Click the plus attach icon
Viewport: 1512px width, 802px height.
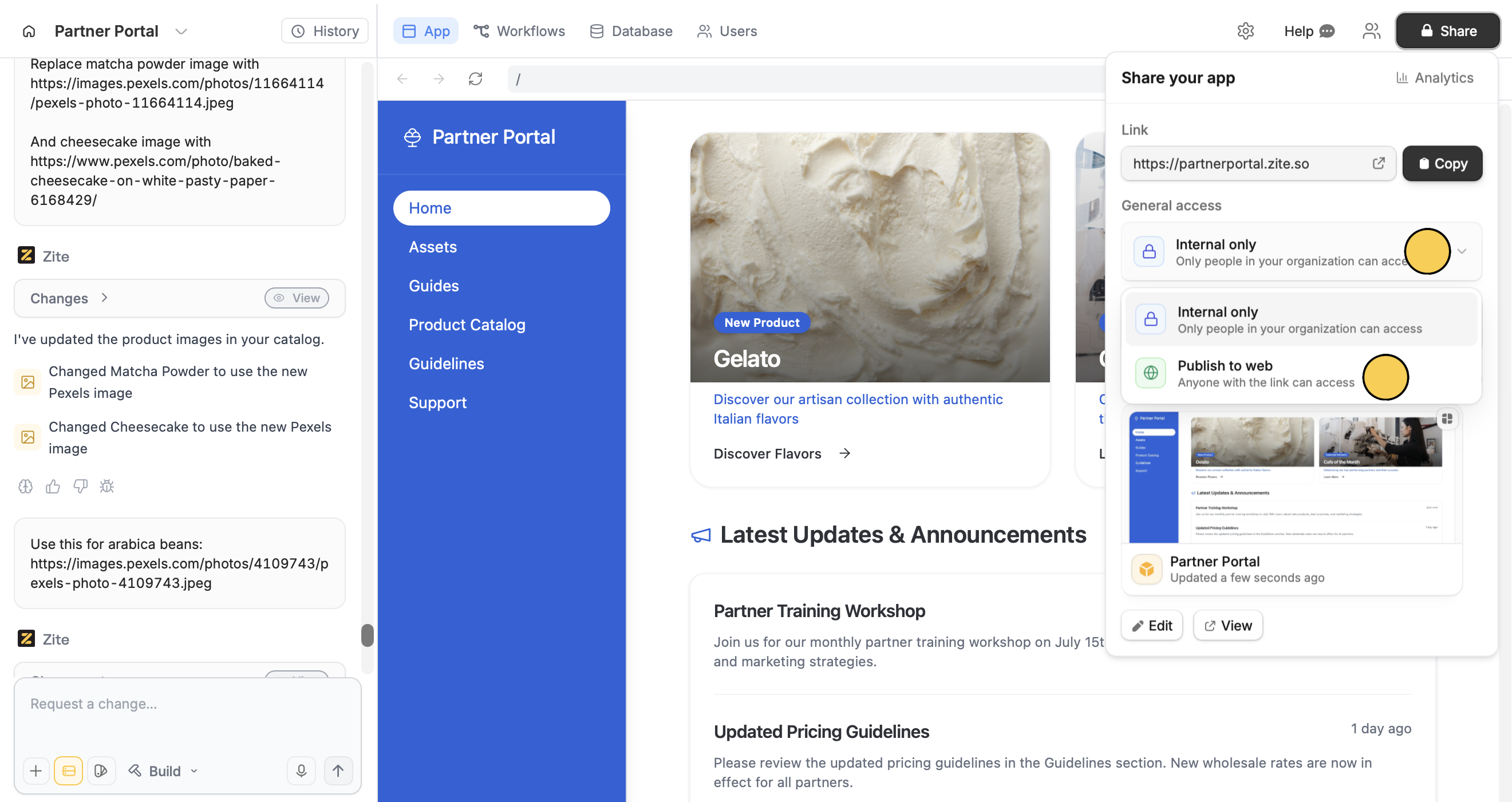36,771
